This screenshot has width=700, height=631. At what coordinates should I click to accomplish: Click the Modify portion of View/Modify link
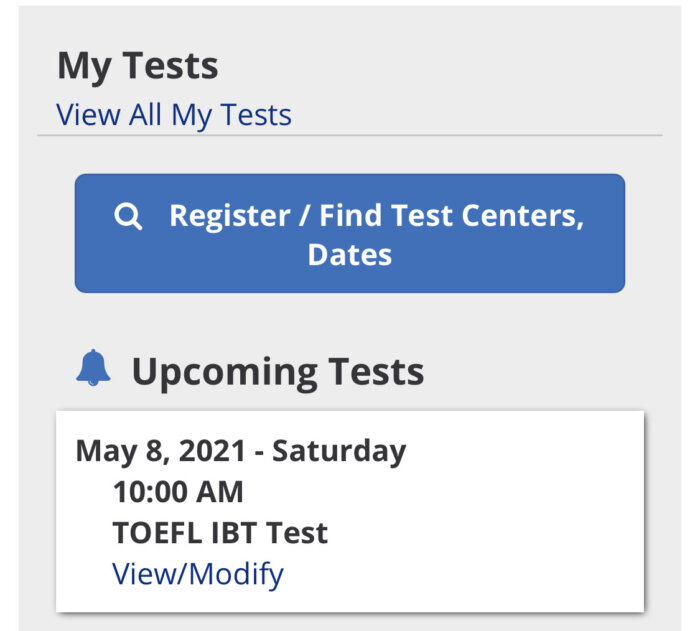coord(236,575)
